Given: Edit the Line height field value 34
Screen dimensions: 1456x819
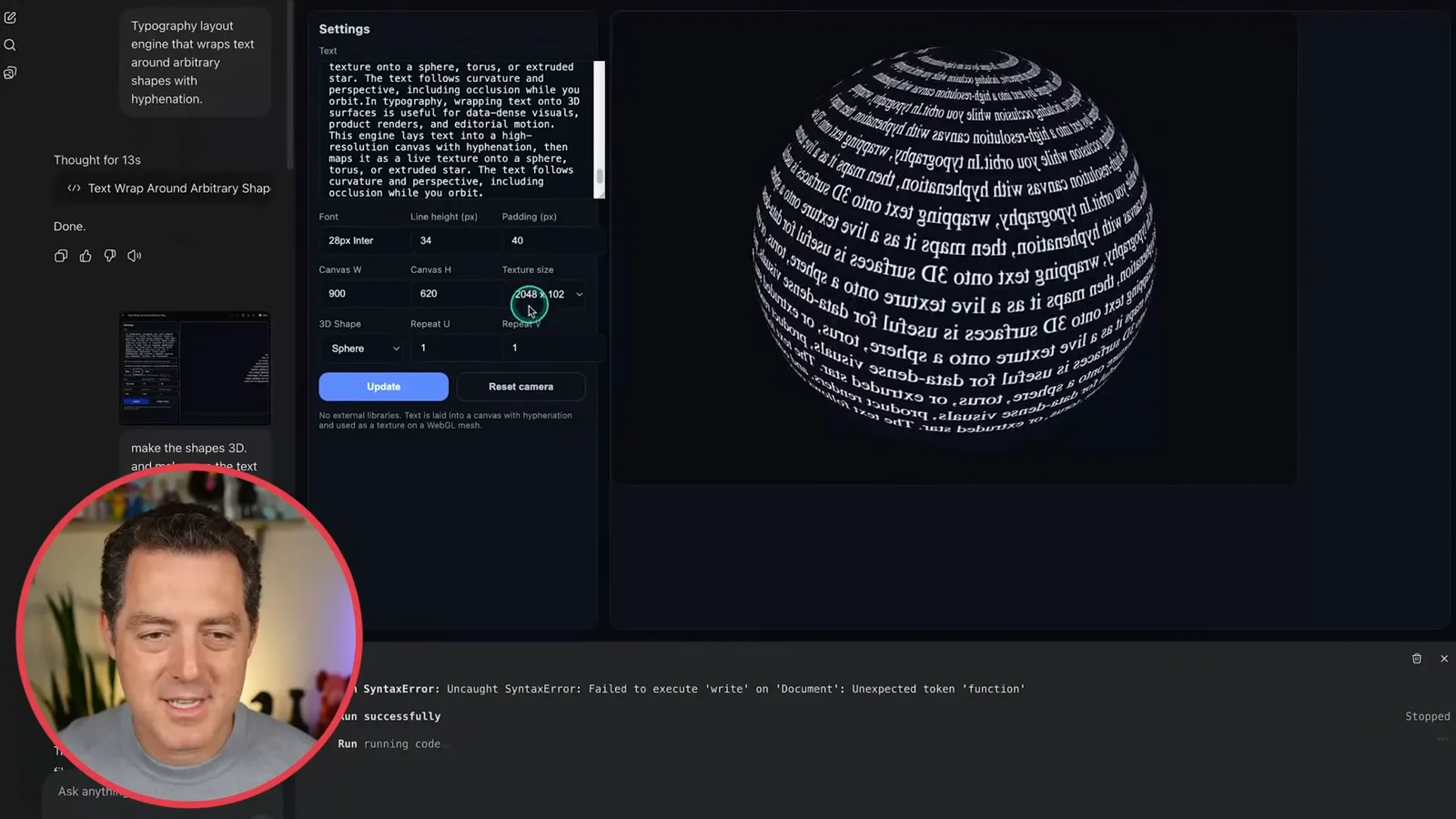Looking at the screenshot, I should pos(452,240).
